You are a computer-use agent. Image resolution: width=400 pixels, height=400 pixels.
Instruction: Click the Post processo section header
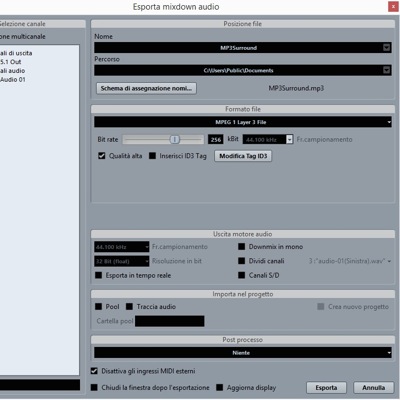(x=243, y=340)
